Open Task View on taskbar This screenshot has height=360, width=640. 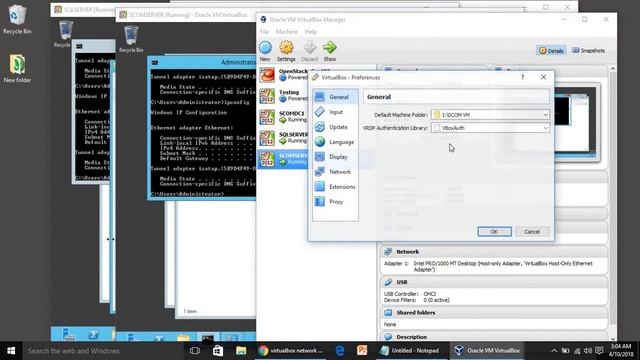[x=195, y=351]
